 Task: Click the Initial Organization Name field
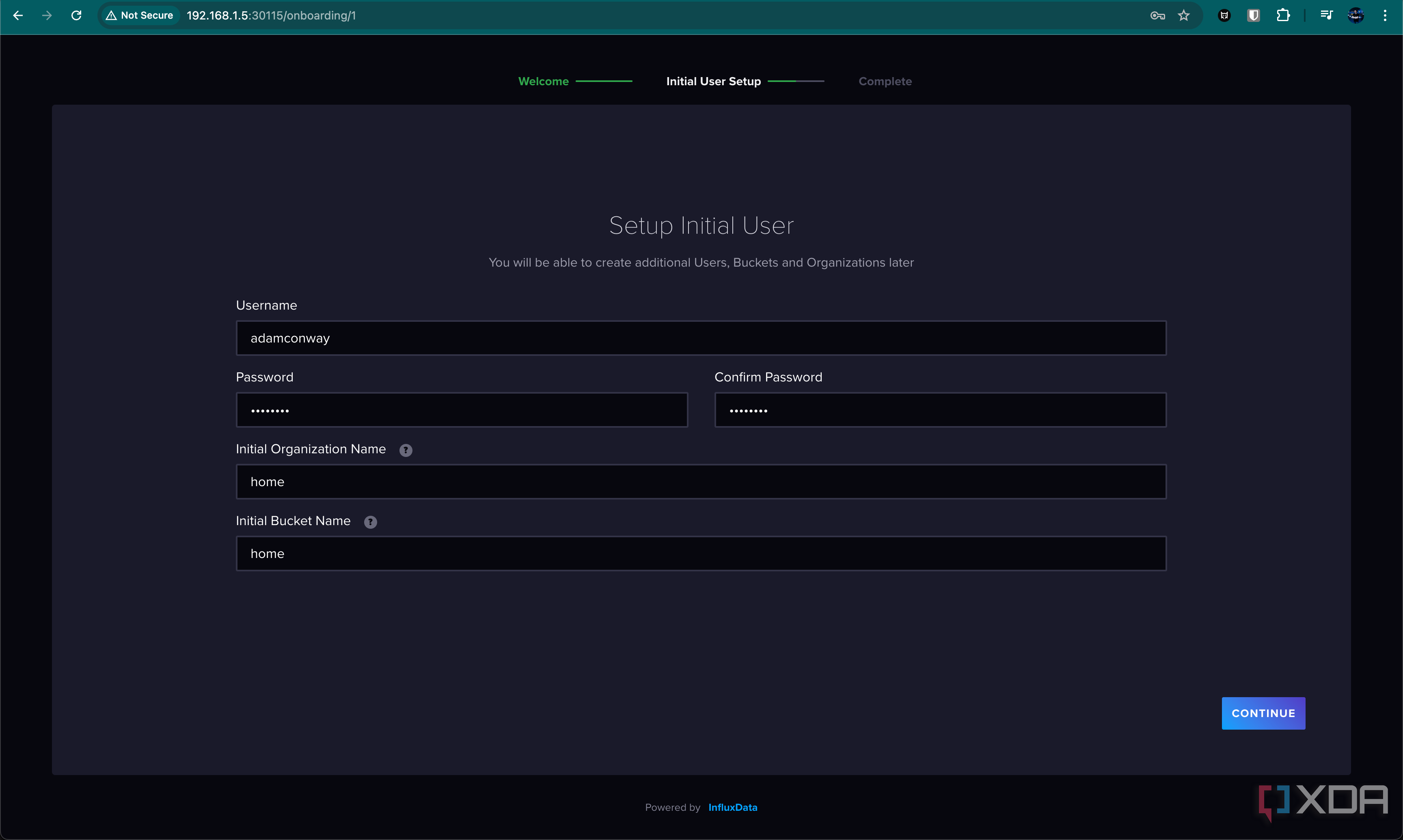pyautogui.click(x=701, y=482)
